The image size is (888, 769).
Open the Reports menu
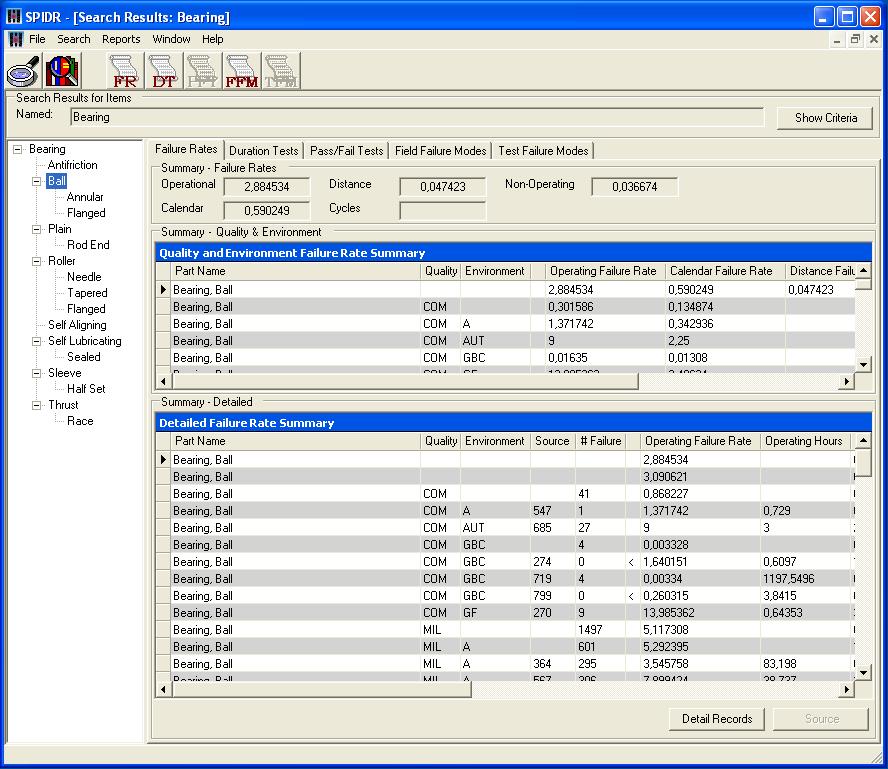121,39
